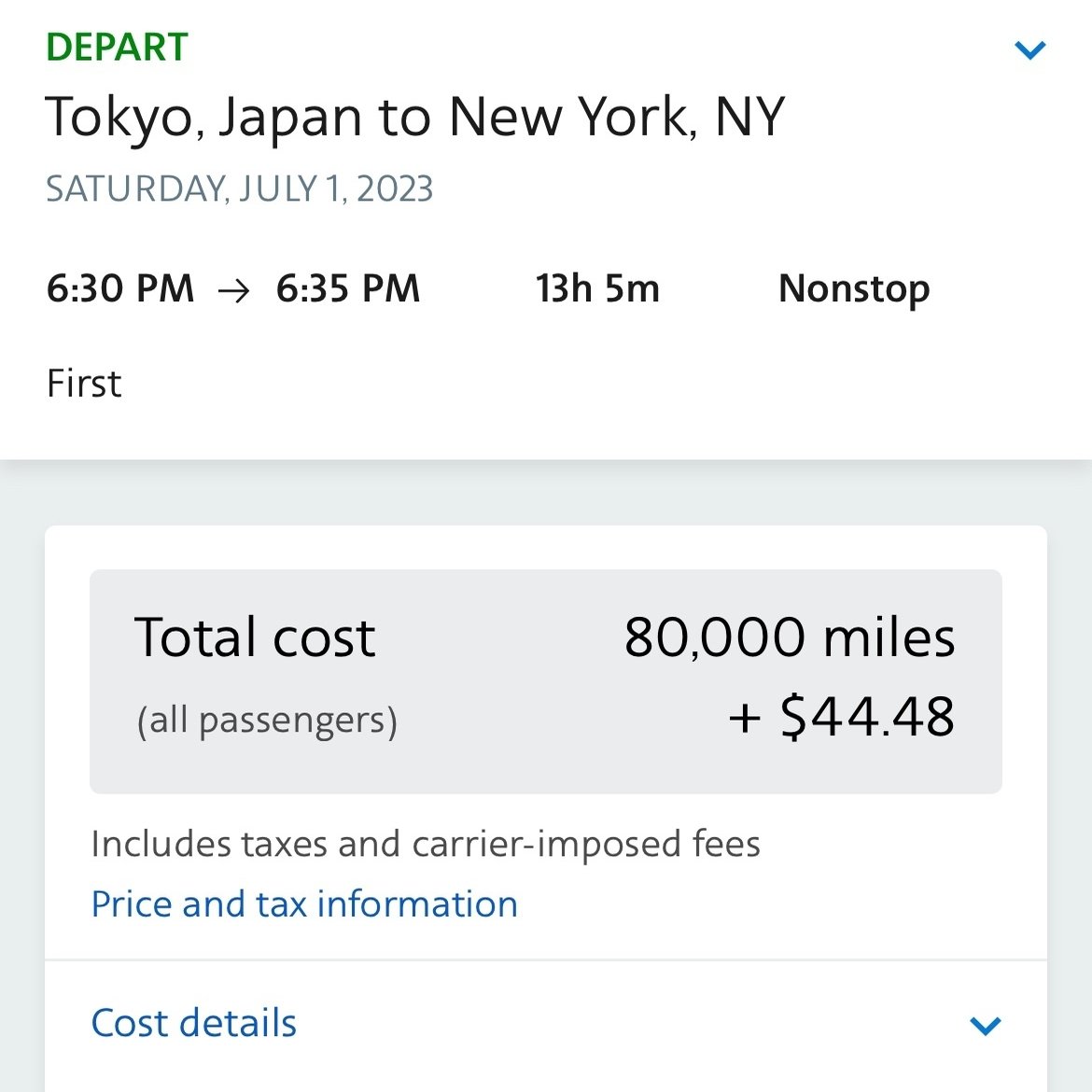This screenshot has height=1092, width=1092.
Task: Click the + $44.48 fee amount
Action: pos(841,717)
